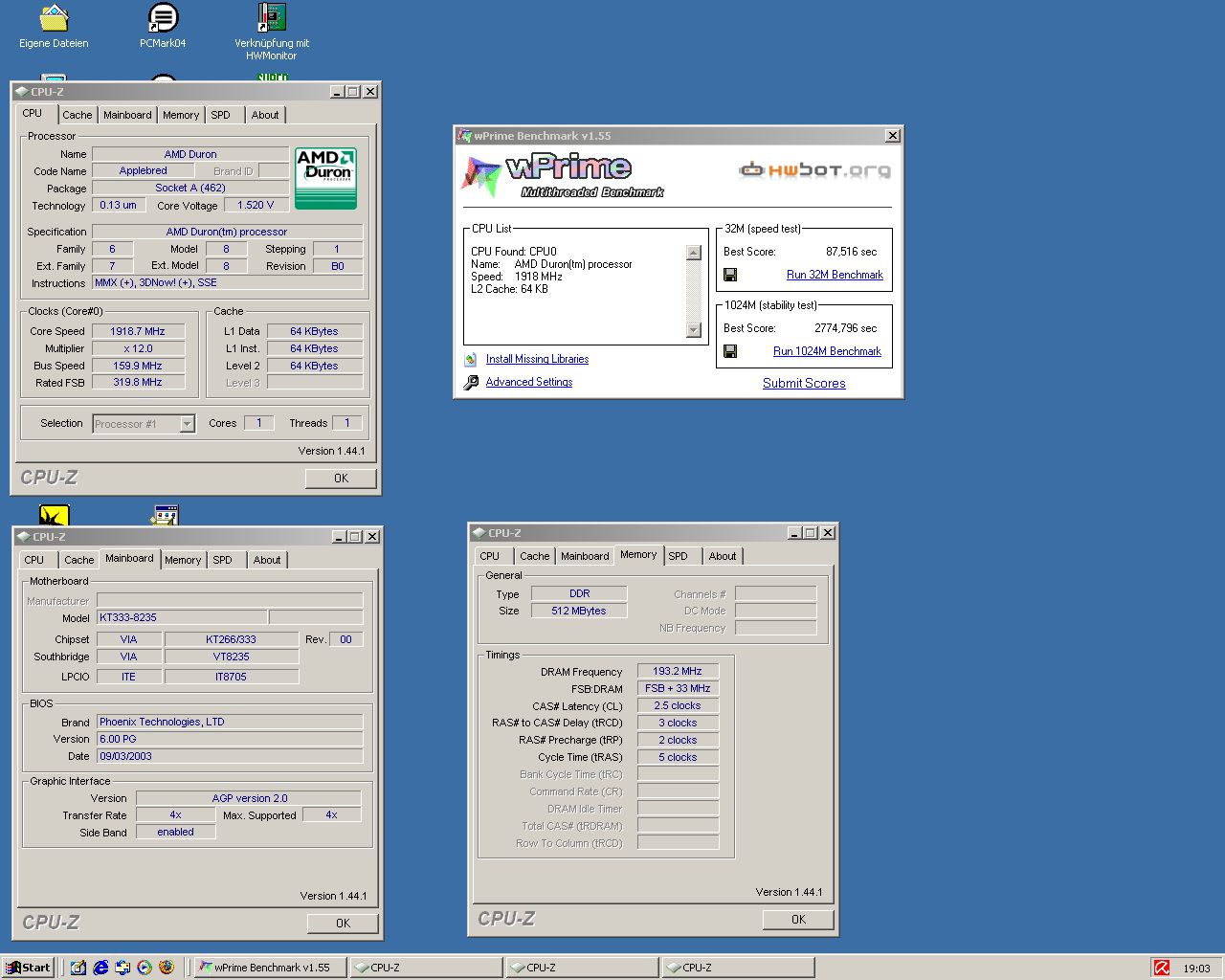Click the floppy save icon for 1024M score
Image resolution: width=1225 pixels, height=980 pixels.
coord(730,351)
